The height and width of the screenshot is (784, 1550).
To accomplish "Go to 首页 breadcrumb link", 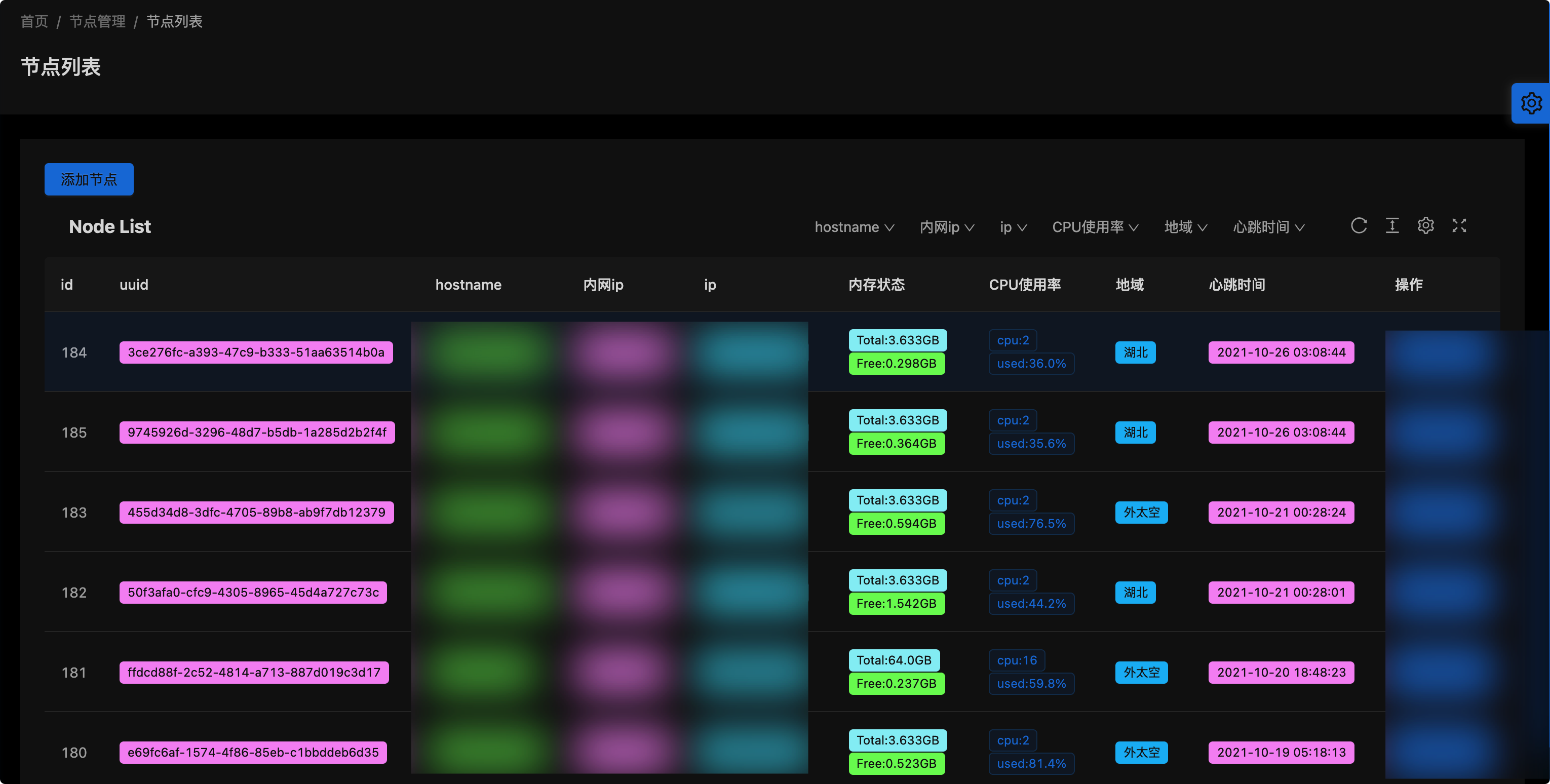I will click(x=34, y=22).
